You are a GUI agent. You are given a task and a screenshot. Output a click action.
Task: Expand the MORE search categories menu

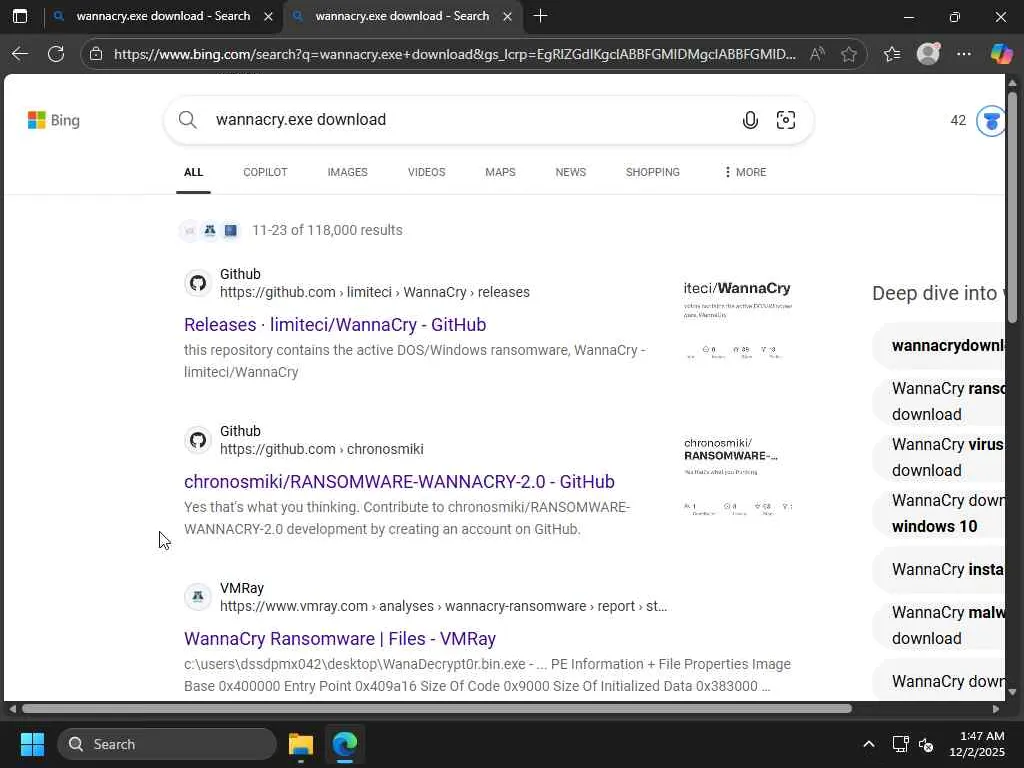(745, 172)
